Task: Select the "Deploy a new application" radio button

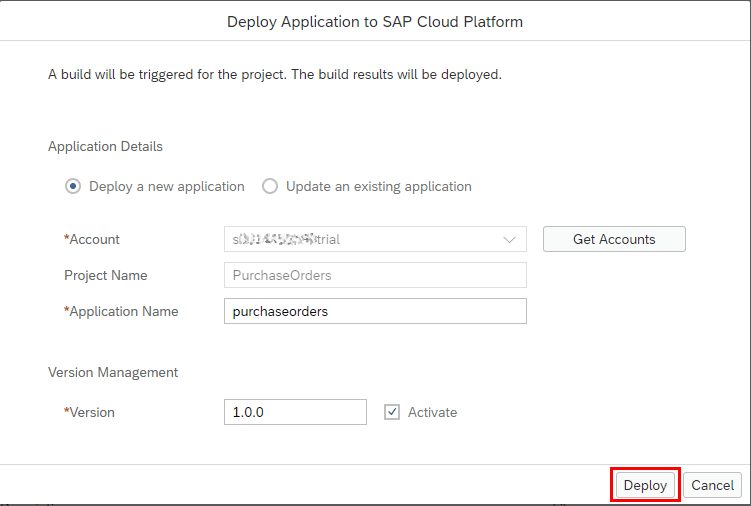Action: pyautogui.click(x=73, y=186)
